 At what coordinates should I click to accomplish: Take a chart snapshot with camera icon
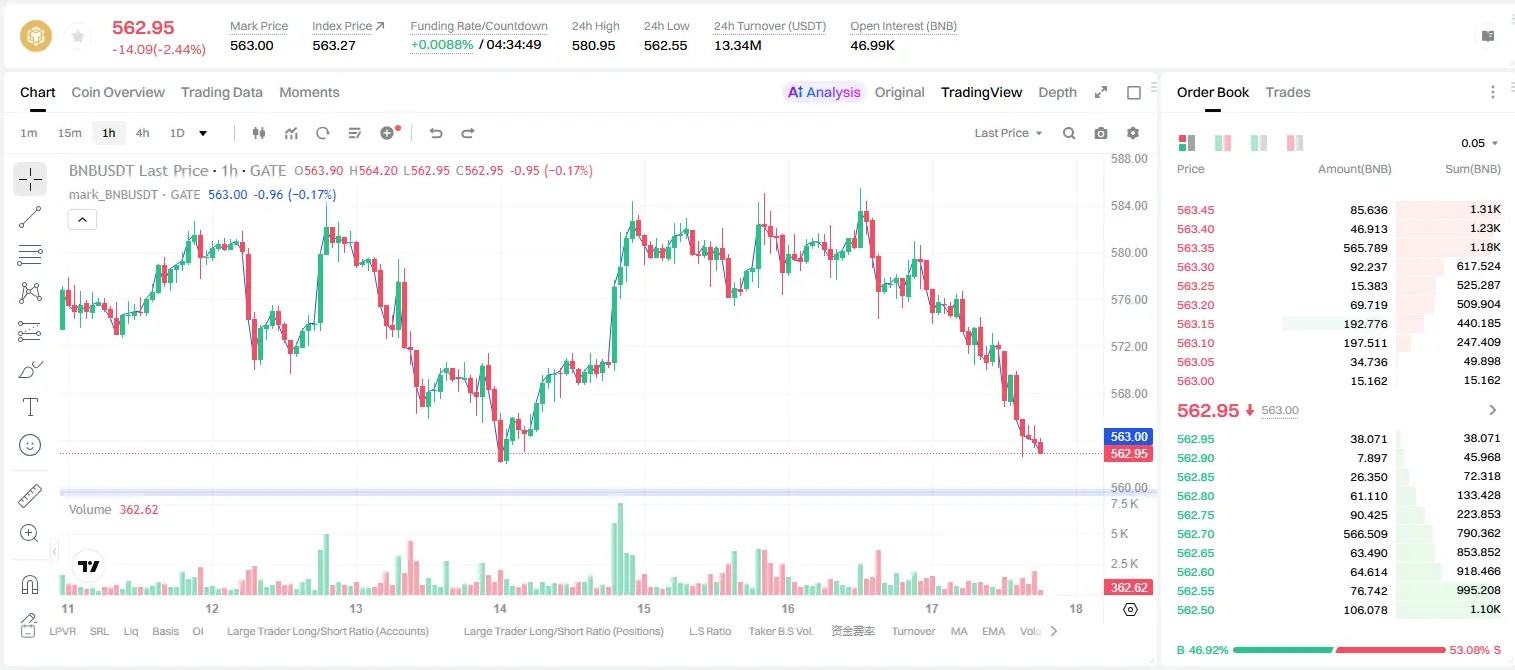click(1101, 133)
